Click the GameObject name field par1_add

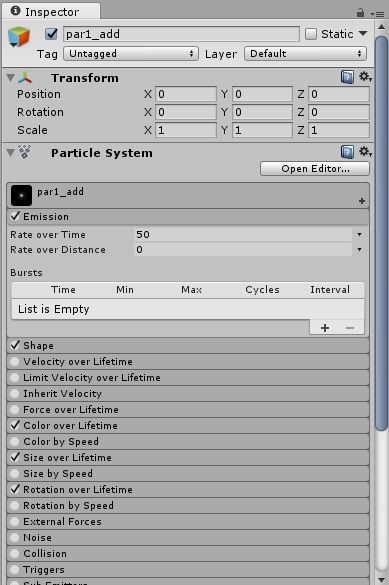tap(181, 34)
